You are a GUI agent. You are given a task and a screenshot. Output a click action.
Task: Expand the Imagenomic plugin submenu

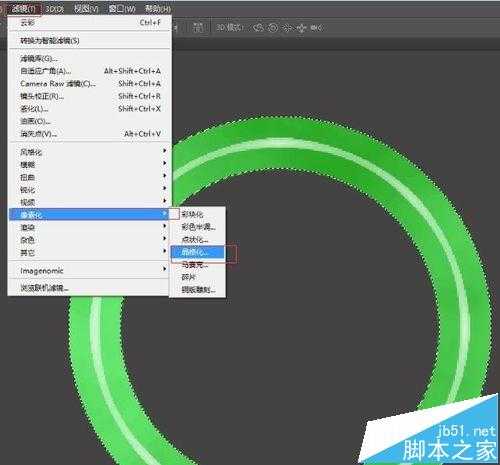(x=89, y=270)
